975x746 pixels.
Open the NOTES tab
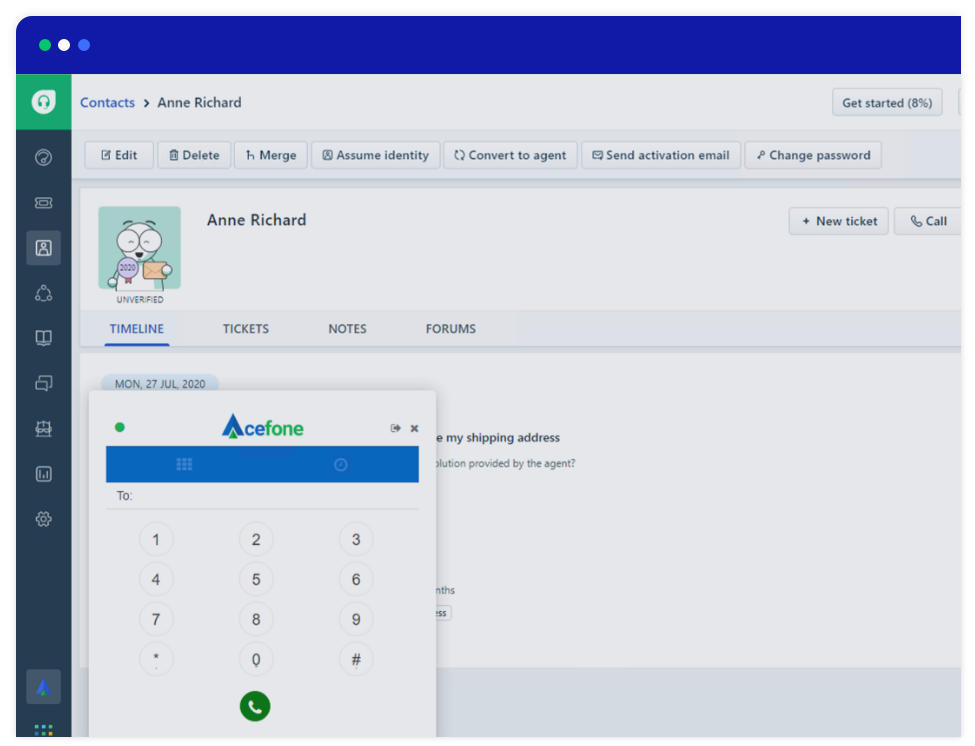(348, 328)
